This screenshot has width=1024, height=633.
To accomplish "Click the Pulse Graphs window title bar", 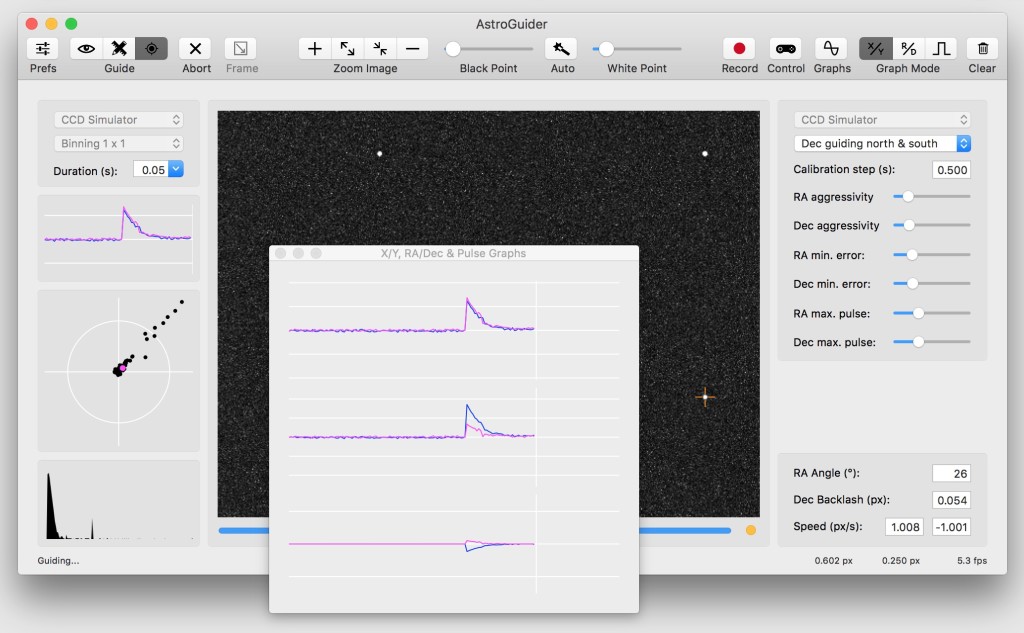I will click(x=453, y=253).
